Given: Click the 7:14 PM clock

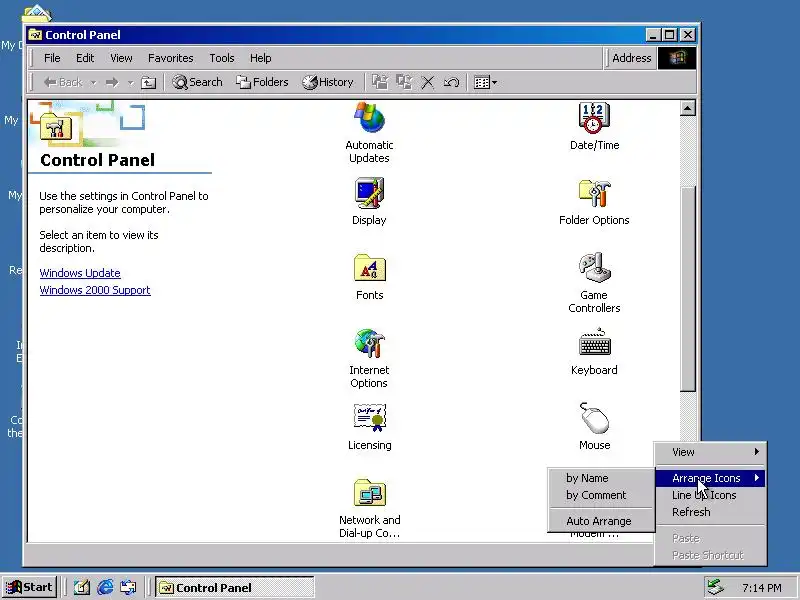Looking at the screenshot, I should pos(762,588).
